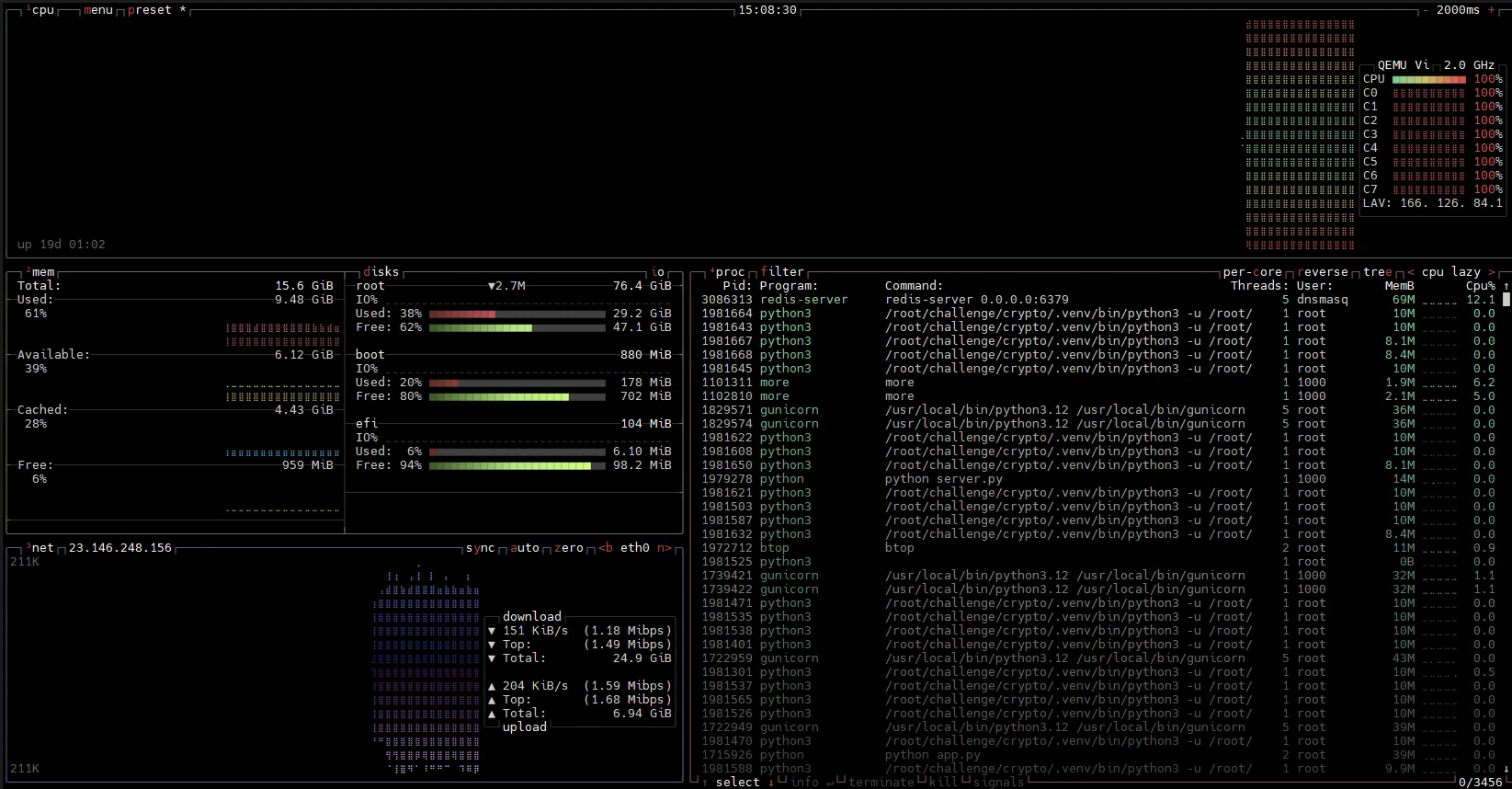The image size is (1512, 789).
Task: Toggle sync scaling in net box
Action: pyautogui.click(x=481, y=548)
